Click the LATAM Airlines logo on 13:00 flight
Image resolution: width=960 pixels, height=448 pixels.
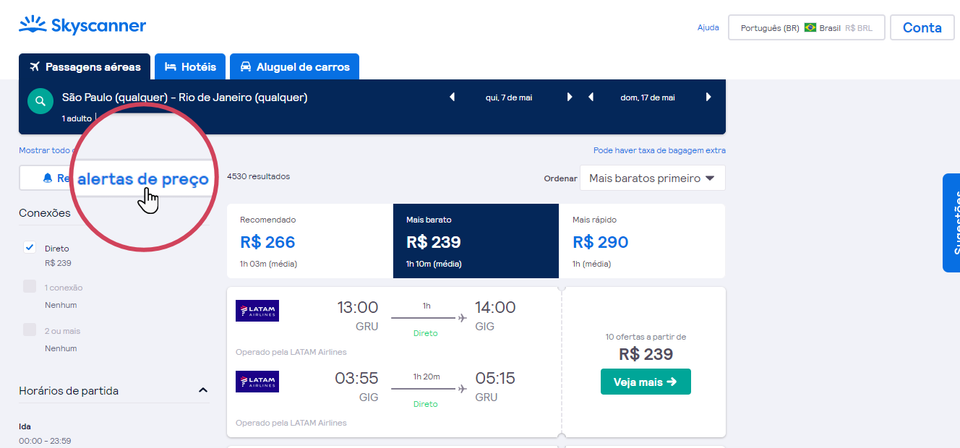click(x=257, y=311)
